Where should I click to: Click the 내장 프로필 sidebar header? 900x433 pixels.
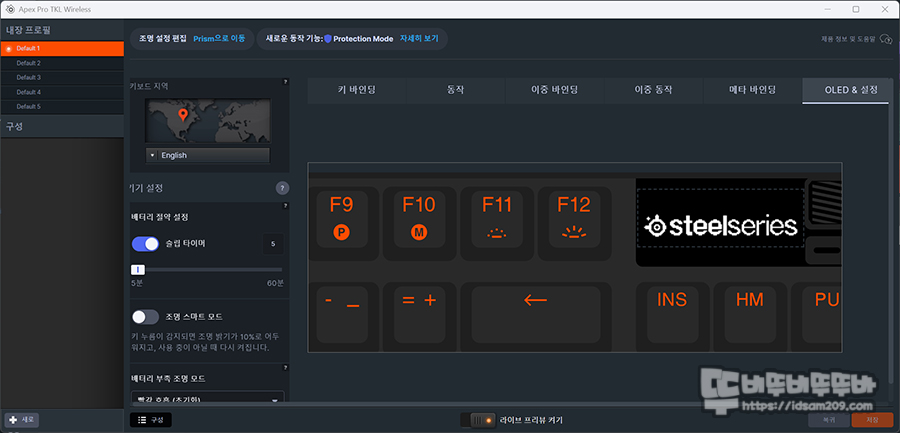pos(62,30)
